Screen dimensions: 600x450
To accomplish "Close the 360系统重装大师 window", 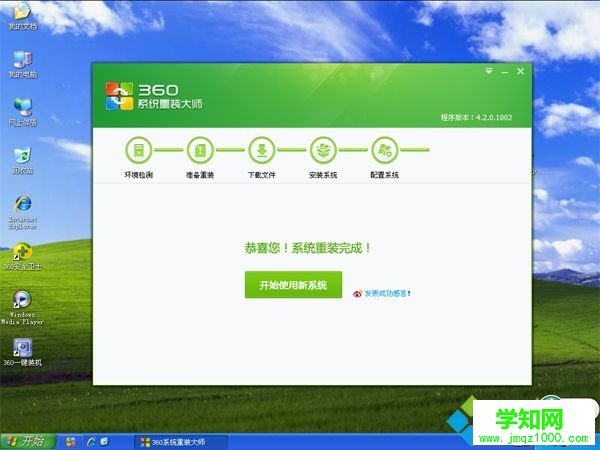I will [x=520, y=71].
